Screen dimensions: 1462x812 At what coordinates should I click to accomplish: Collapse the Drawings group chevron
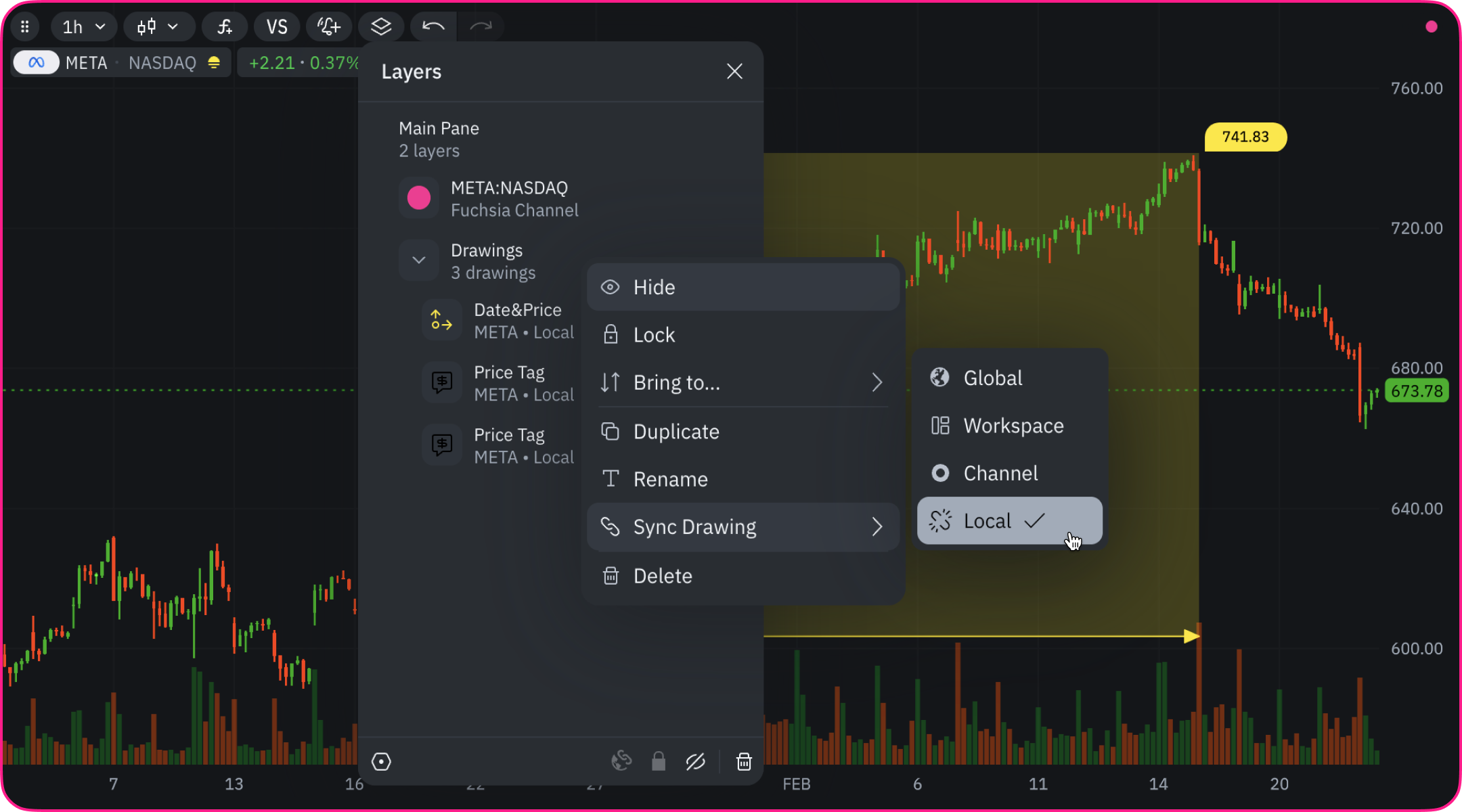419,261
